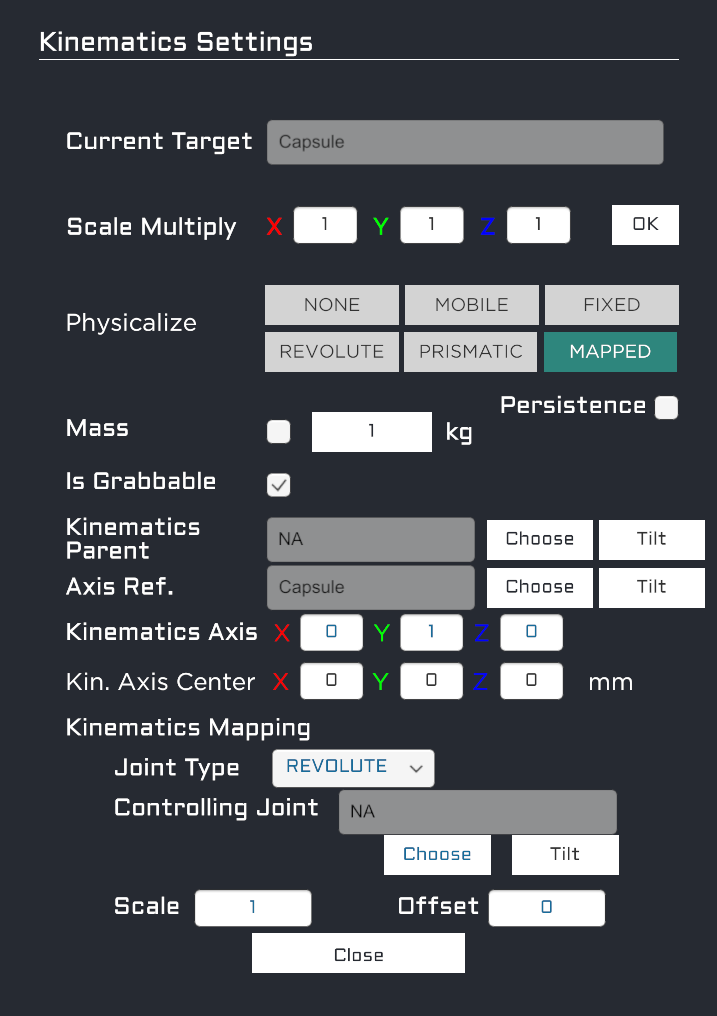Choose the Controlling Joint

coord(437,855)
